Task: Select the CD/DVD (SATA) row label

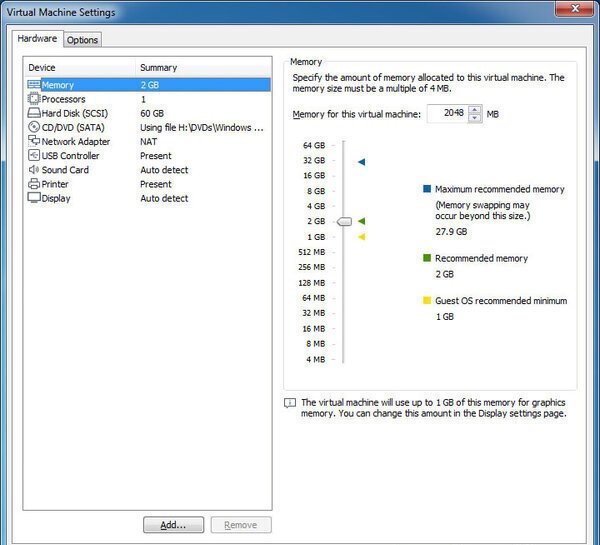Action: click(73, 127)
